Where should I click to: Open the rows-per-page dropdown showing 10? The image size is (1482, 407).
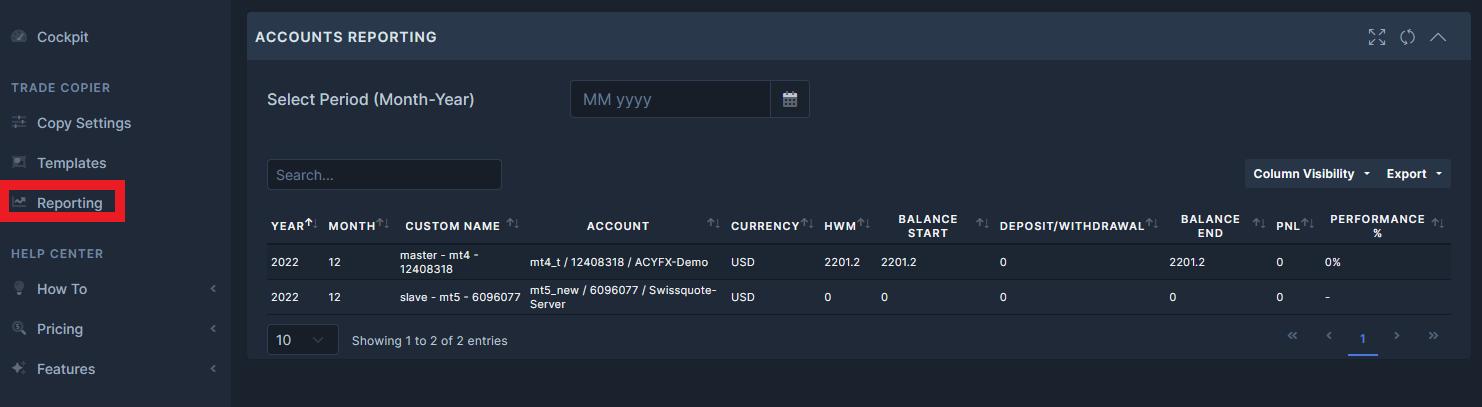coord(302,340)
